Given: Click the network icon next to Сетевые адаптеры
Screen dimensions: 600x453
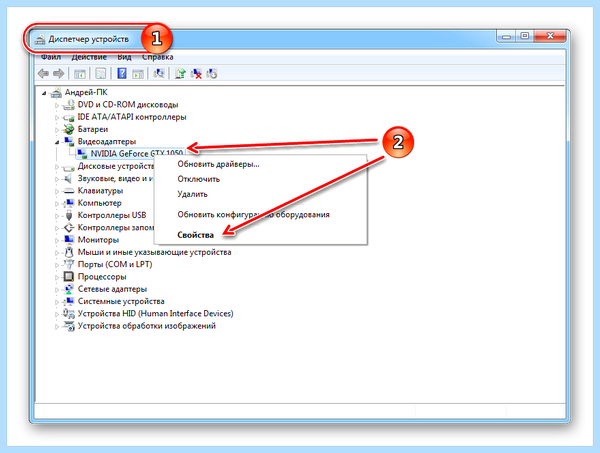Looking at the screenshot, I should (69, 288).
